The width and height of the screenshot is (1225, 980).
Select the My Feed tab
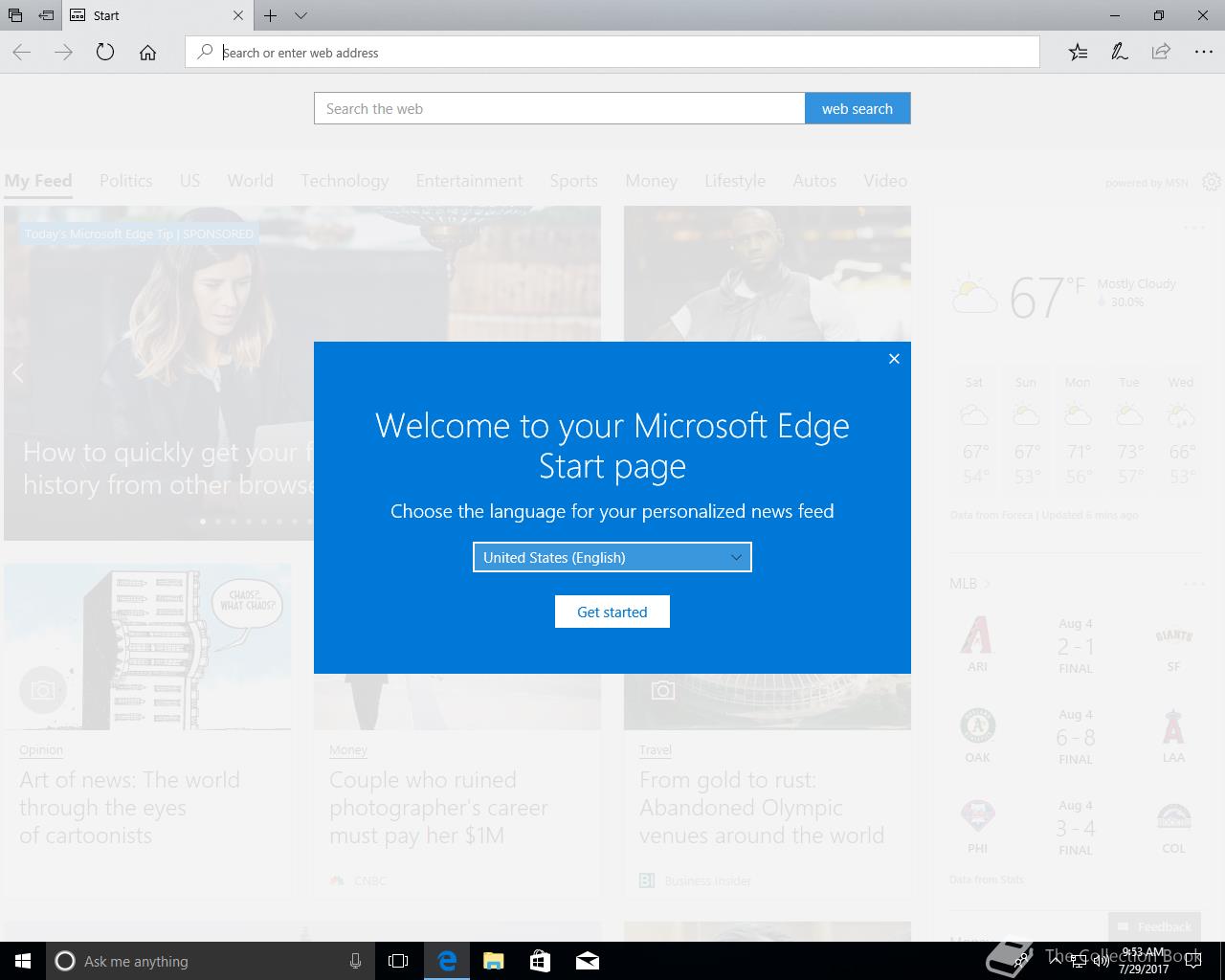tap(38, 181)
